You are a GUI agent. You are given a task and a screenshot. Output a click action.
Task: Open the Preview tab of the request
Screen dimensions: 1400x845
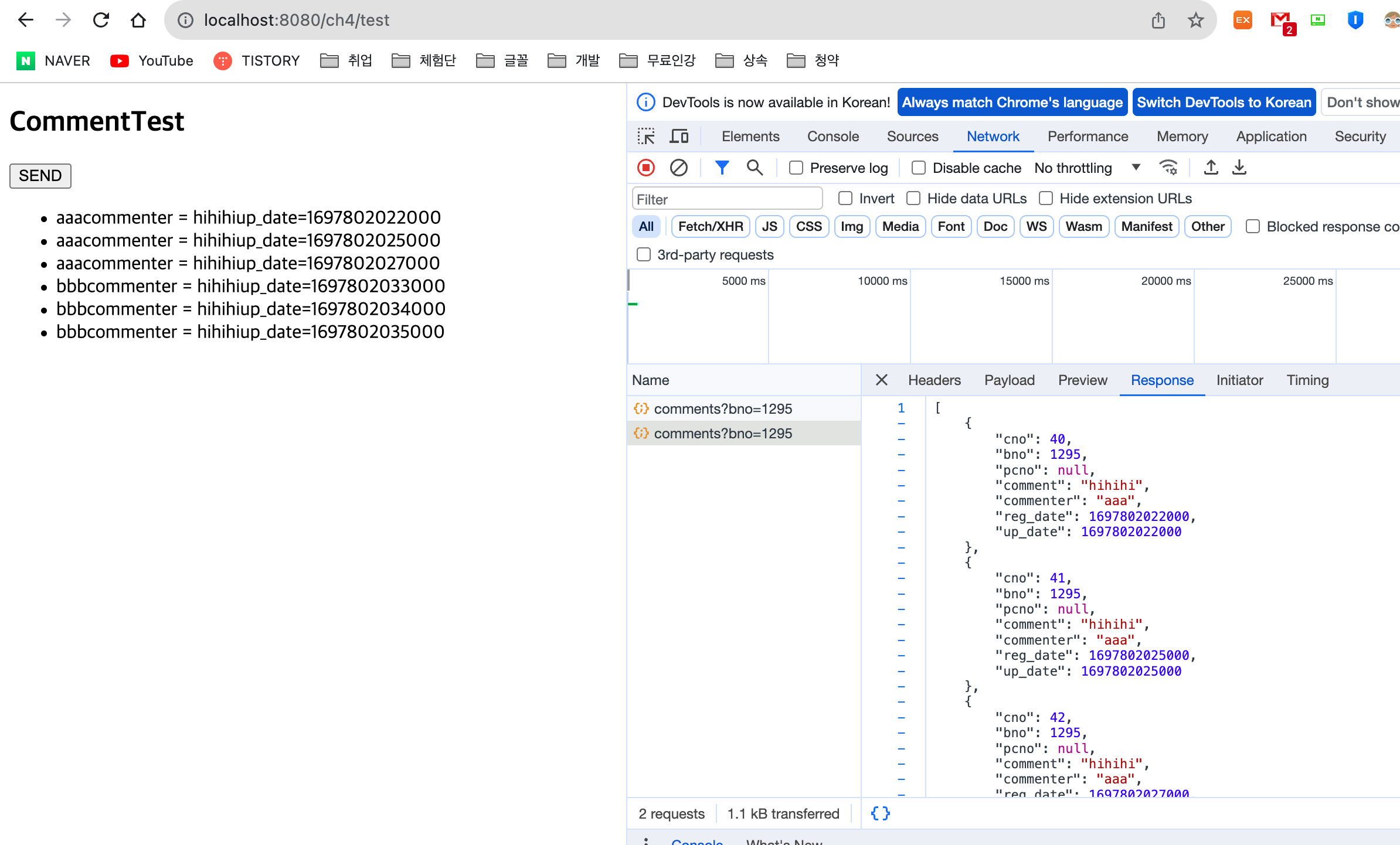(x=1082, y=380)
